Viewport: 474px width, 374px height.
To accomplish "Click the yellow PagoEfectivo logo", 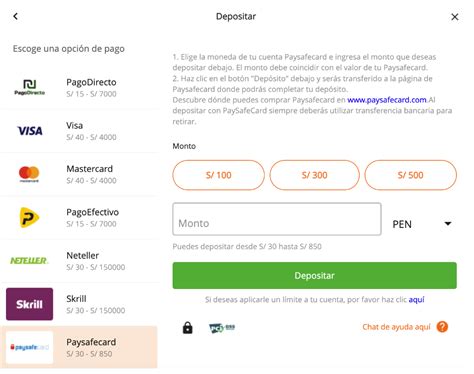I will pyautogui.click(x=29, y=217).
